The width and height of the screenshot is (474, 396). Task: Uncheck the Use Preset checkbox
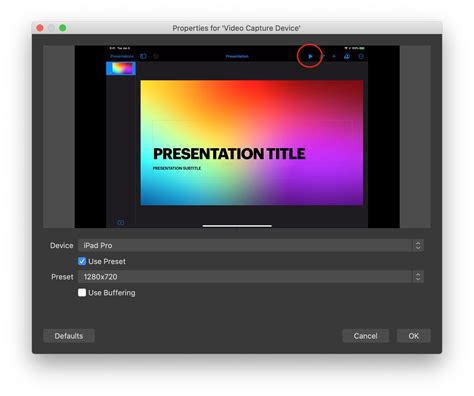coord(82,261)
